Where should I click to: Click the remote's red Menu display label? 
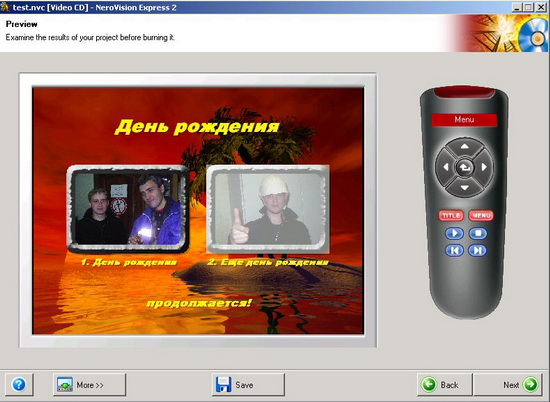(x=464, y=120)
